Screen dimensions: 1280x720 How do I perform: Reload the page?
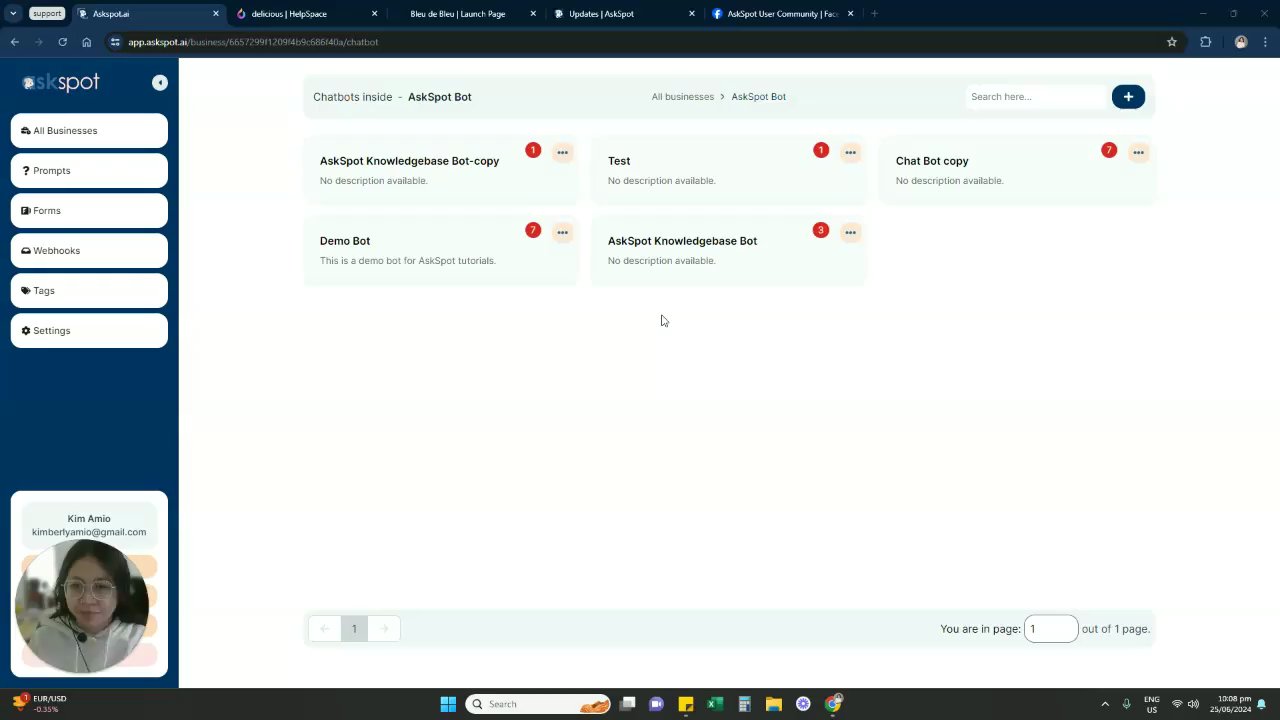pyautogui.click(x=62, y=42)
